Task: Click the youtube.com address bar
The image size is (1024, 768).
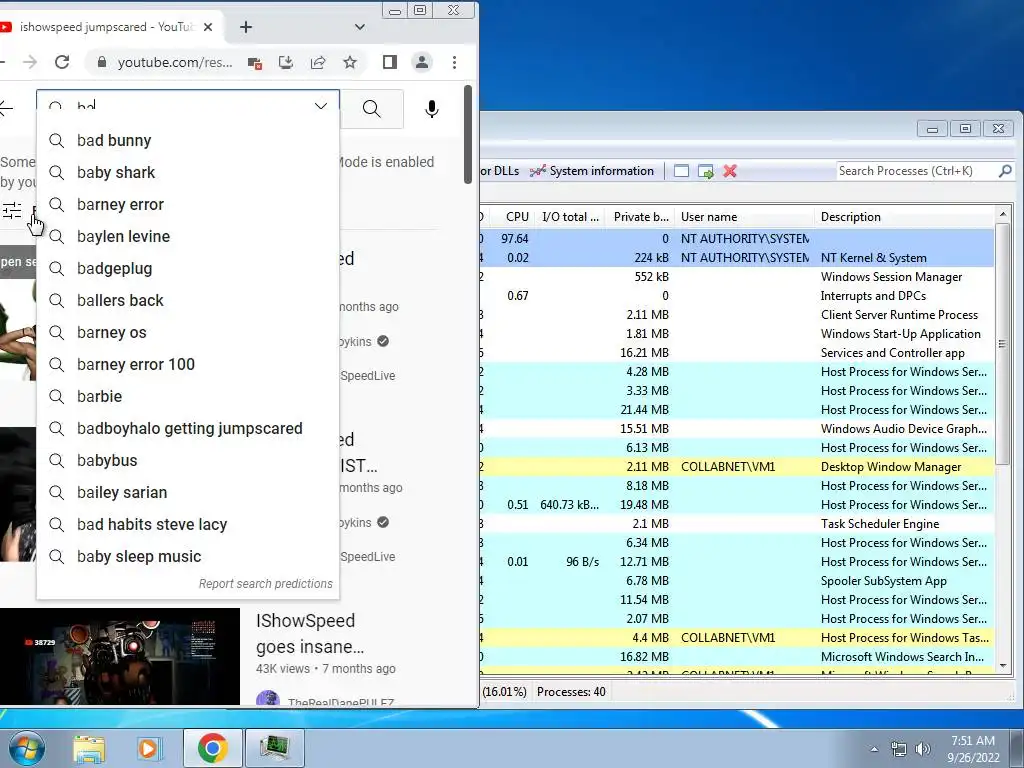Action: pyautogui.click(x=174, y=62)
